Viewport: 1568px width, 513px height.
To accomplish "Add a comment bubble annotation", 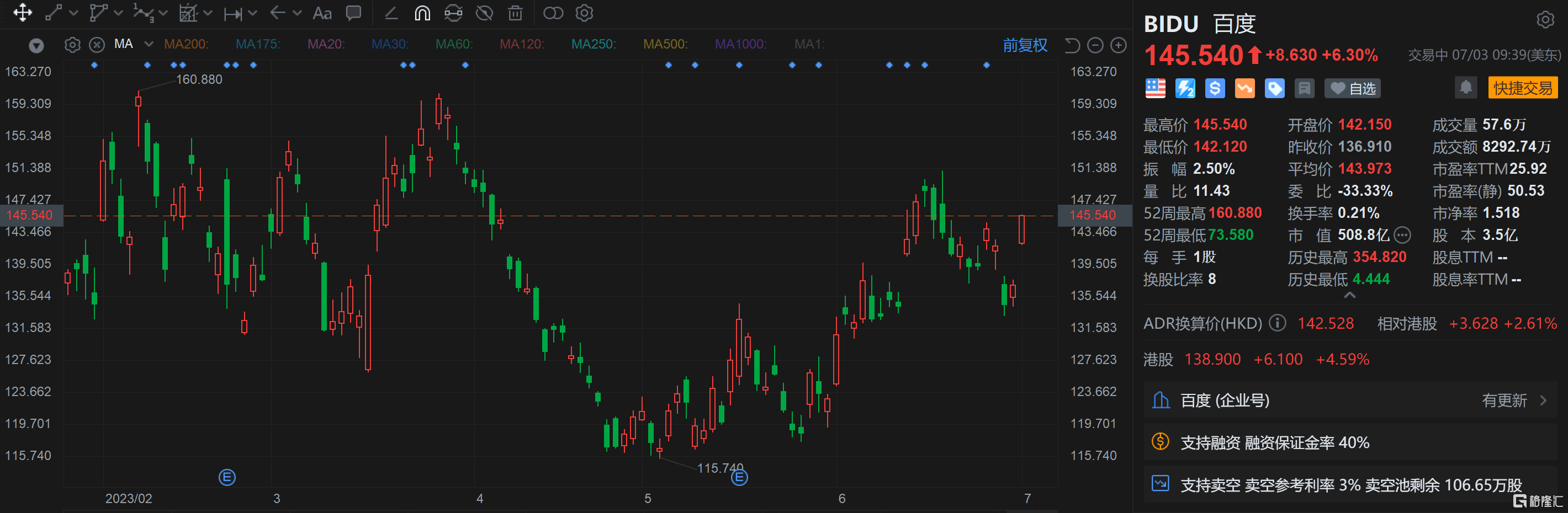I will (x=353, y=13).
